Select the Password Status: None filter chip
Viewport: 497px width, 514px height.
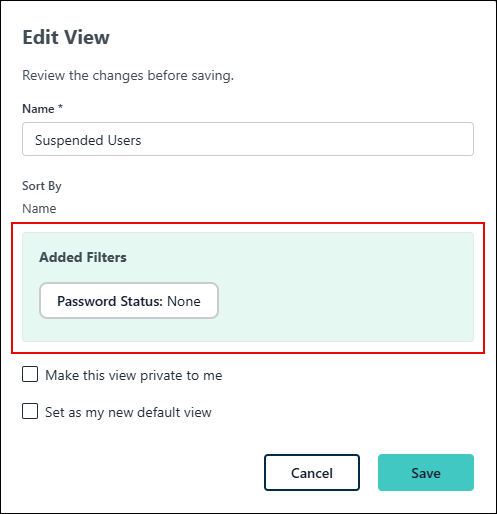coord(129,301)
